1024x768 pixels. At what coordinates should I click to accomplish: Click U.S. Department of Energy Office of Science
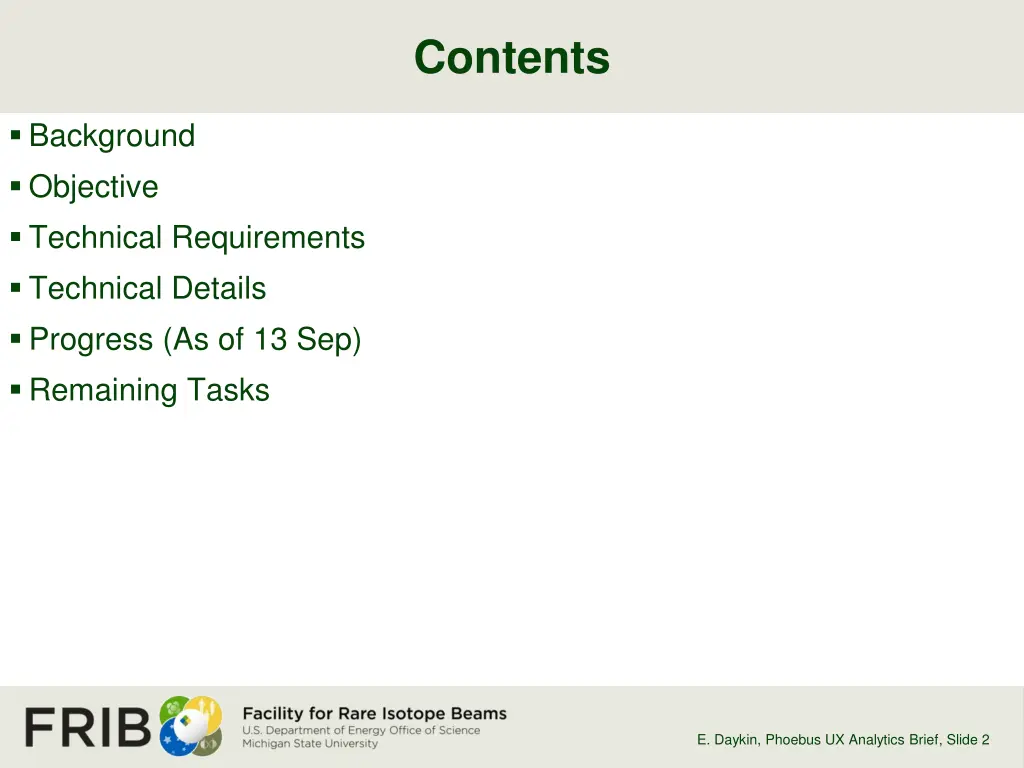[361, 730]
